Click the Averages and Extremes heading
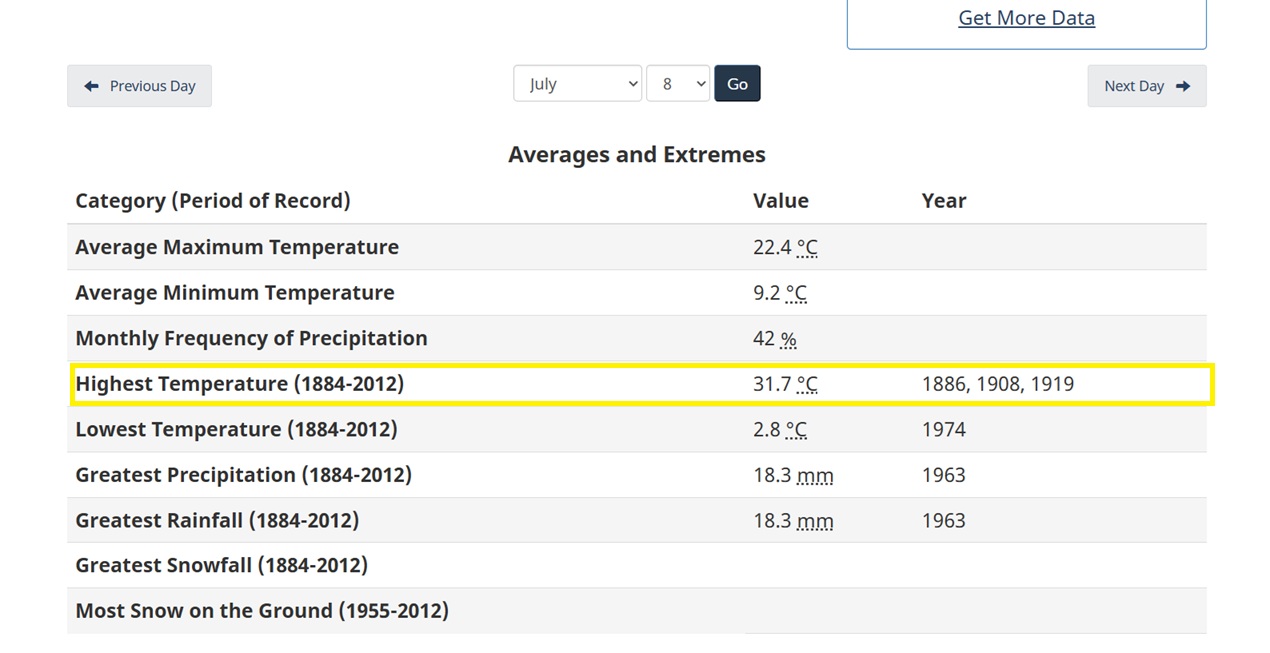Image resolution: width=1270 pixels, height=653 pixels. [637, 155]
